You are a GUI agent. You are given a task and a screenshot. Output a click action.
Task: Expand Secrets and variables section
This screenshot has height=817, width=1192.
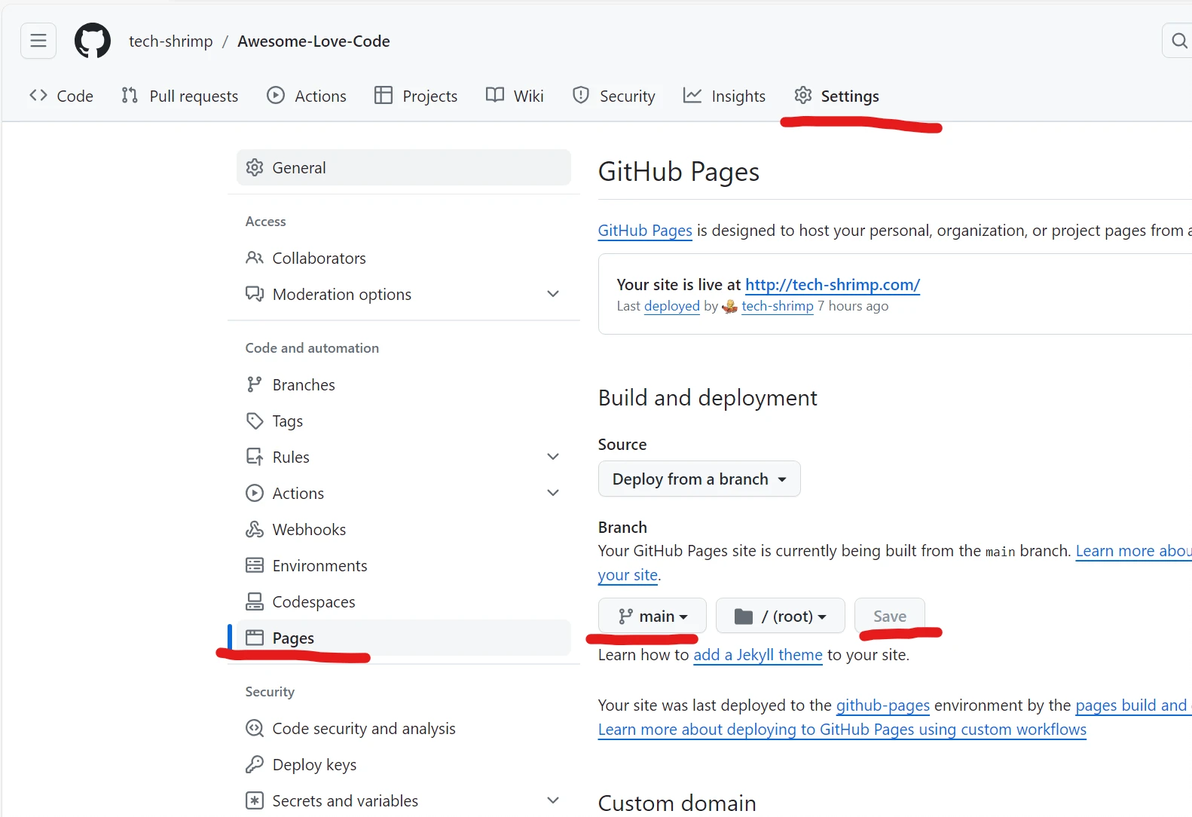point(553,801)
